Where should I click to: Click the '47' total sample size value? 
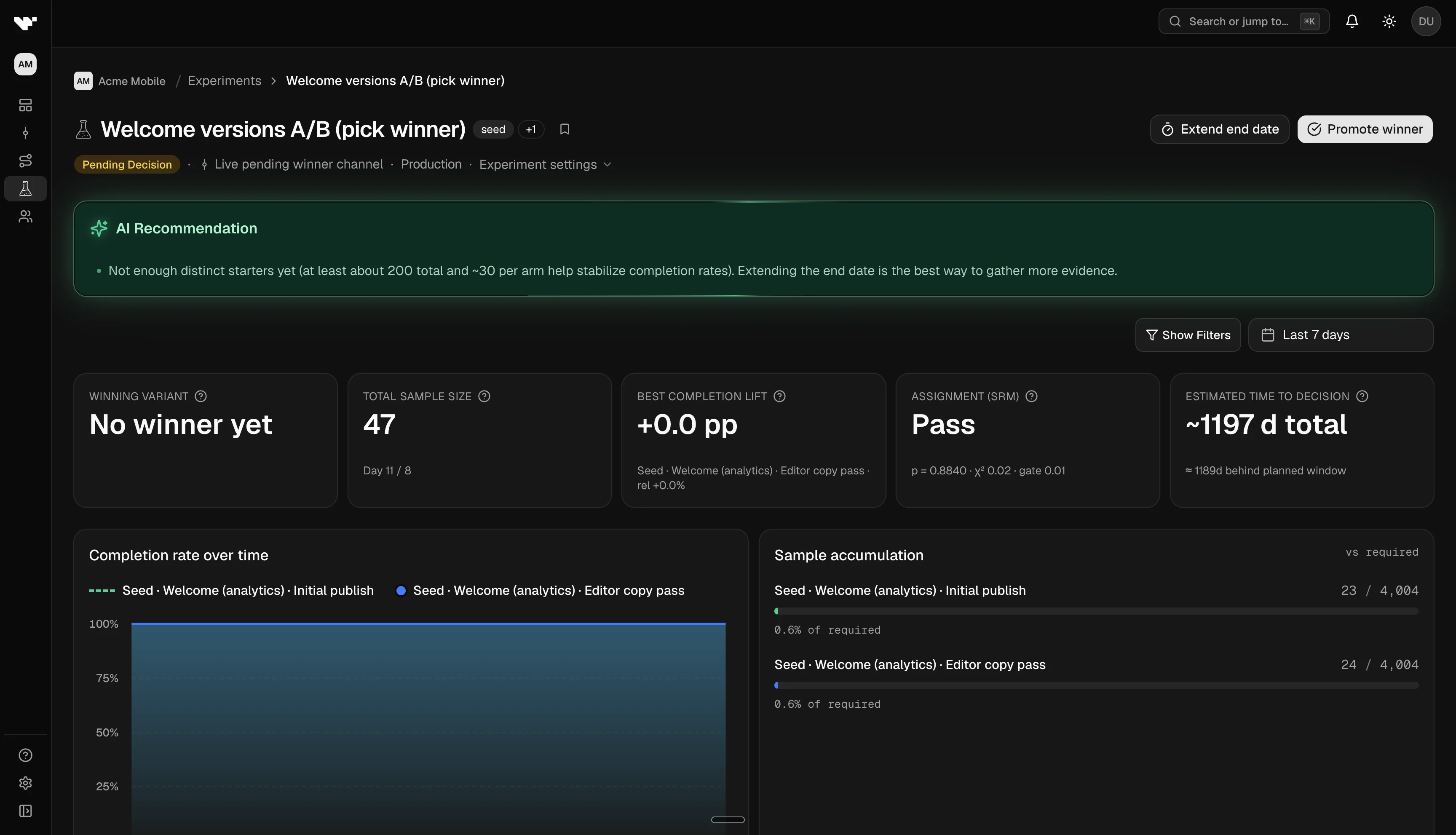[379, 424]
